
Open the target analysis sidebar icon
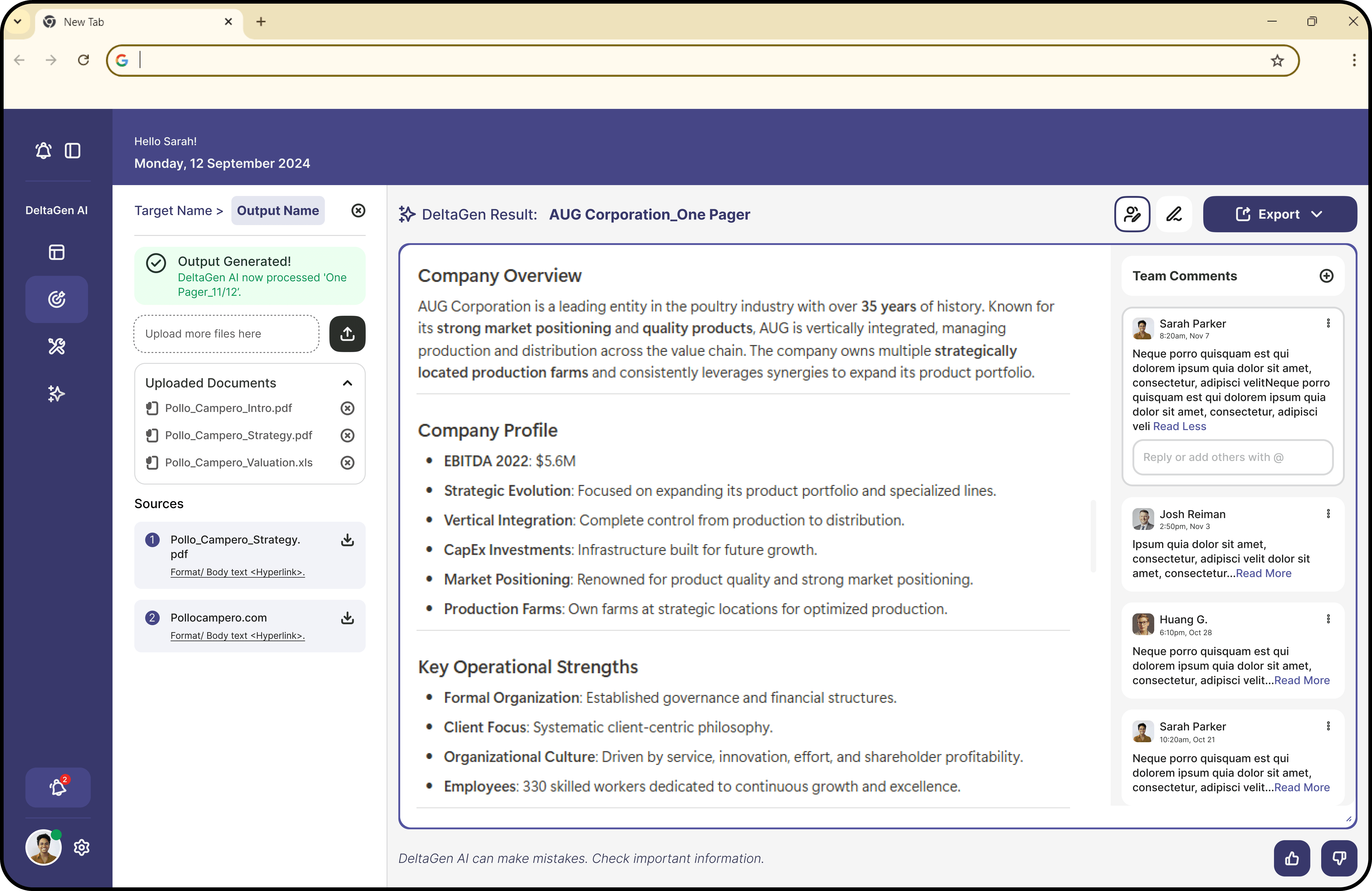pyautogui.click(x=56, y=299)
